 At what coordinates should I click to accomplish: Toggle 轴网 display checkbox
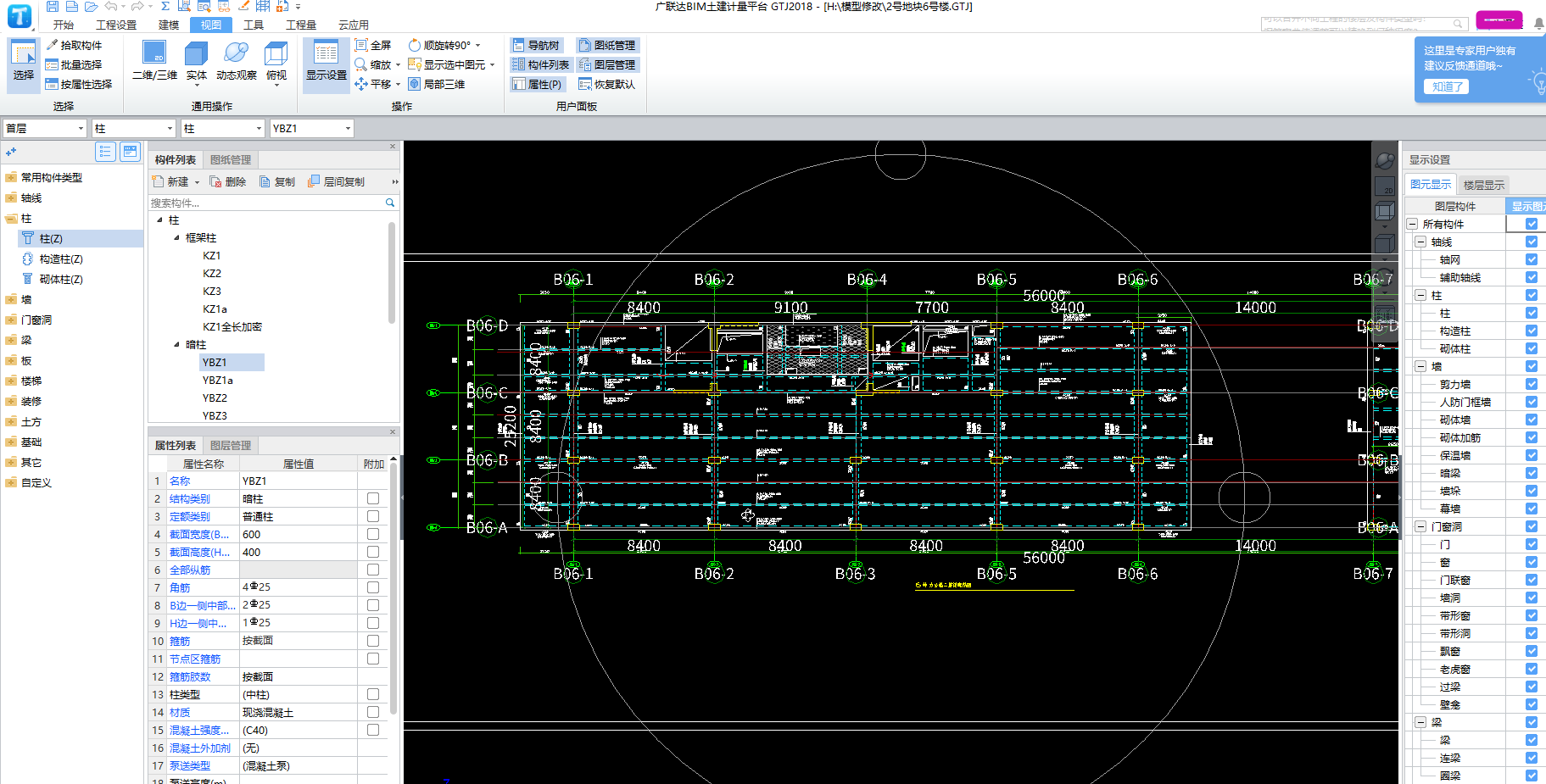[x=1532, y=259]
